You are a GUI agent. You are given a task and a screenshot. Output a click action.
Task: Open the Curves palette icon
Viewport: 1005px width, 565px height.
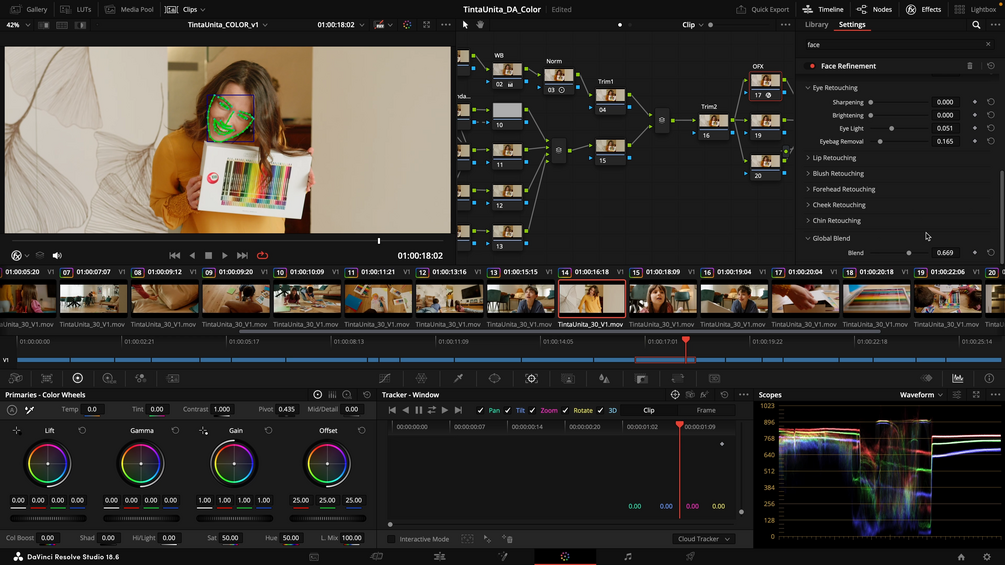(385, 379)
